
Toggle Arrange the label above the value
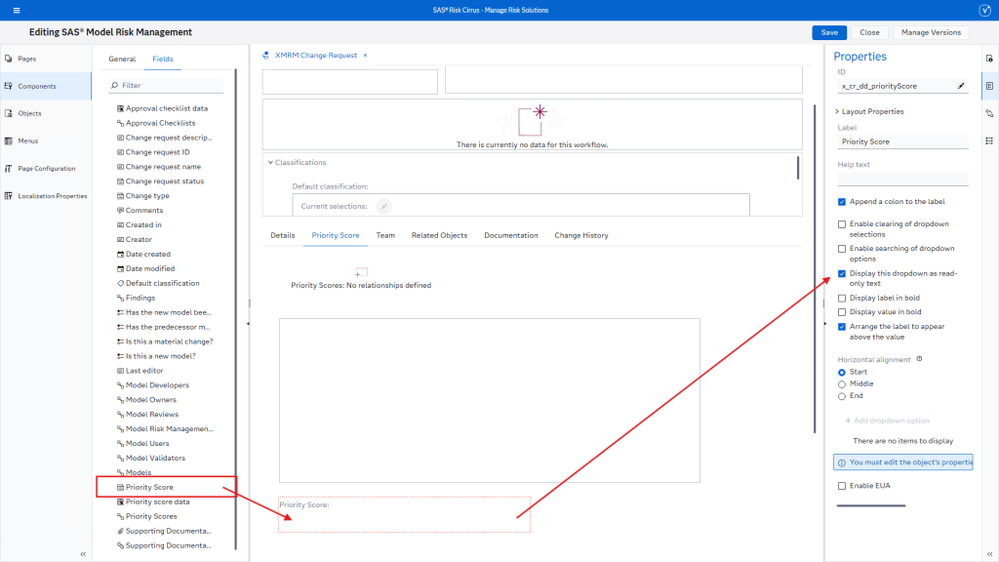(842, 327)
